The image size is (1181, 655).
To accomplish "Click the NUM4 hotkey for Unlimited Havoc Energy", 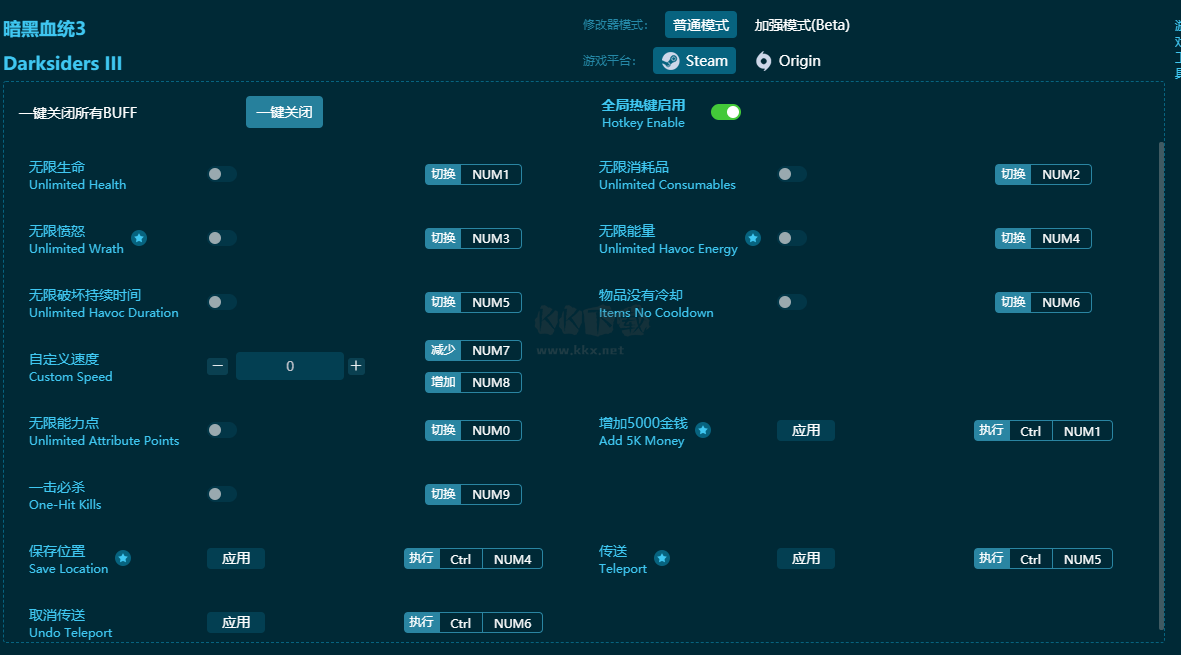I will (1043, 239).
